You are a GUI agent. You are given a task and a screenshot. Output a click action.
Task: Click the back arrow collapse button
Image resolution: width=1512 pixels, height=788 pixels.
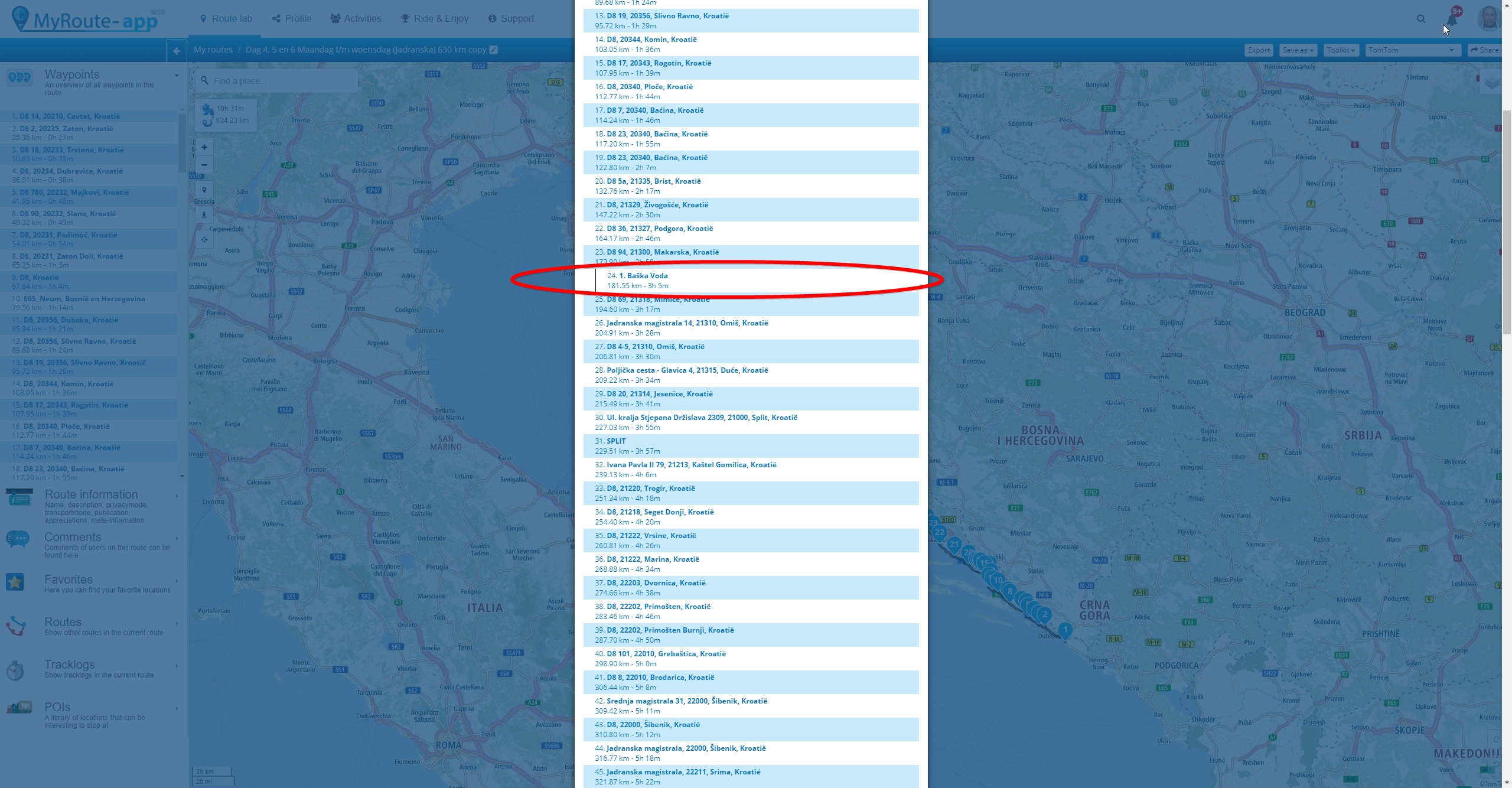coord(177,51)
